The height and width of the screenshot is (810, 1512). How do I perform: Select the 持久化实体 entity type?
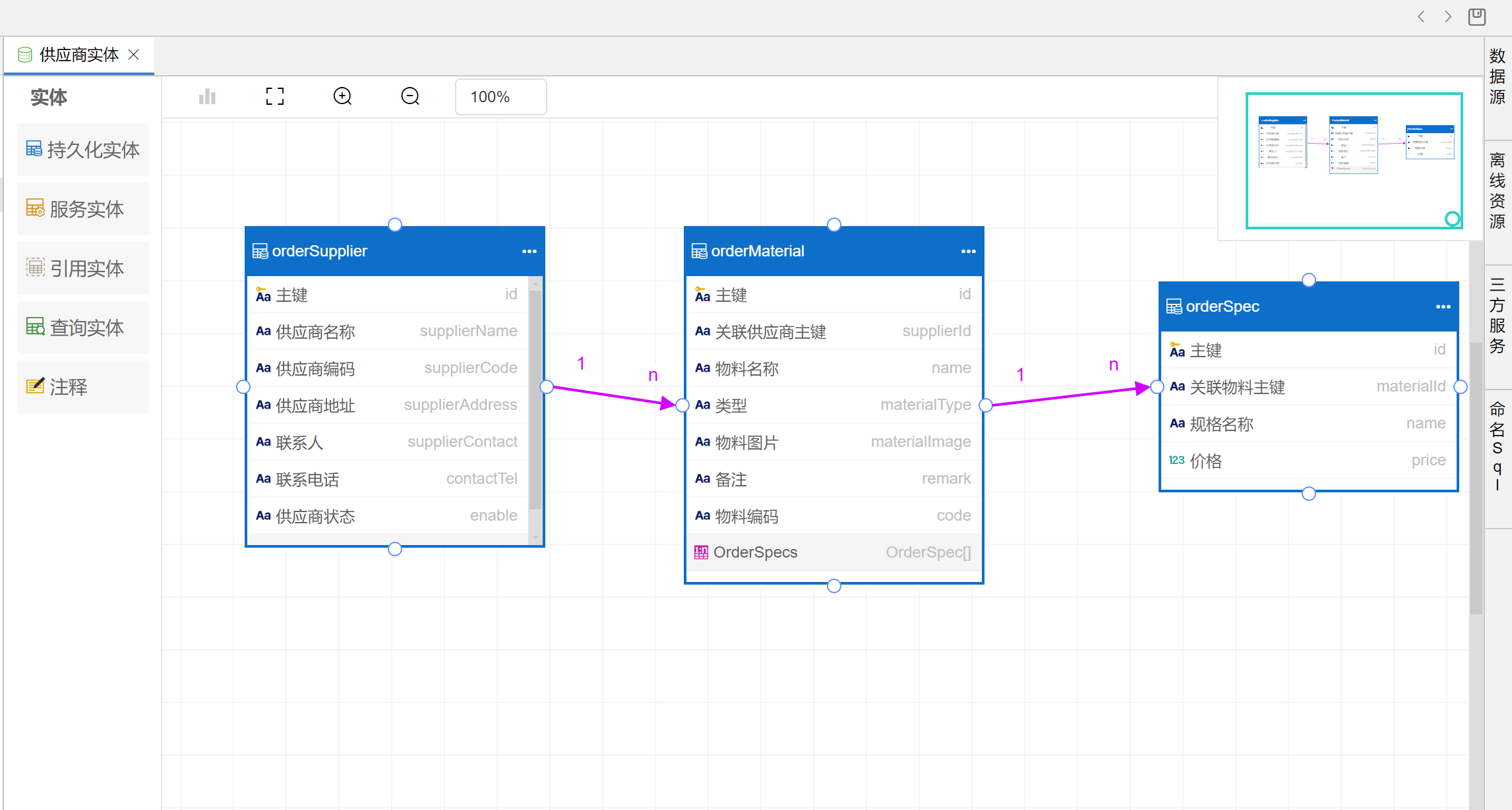point(83,150)
